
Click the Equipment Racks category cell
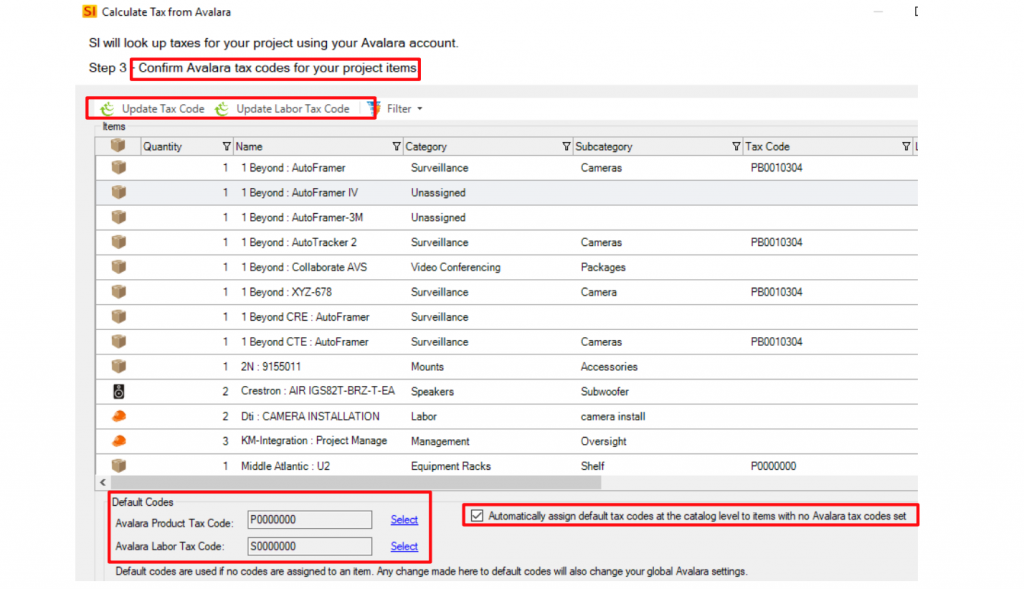pos(451,466)
